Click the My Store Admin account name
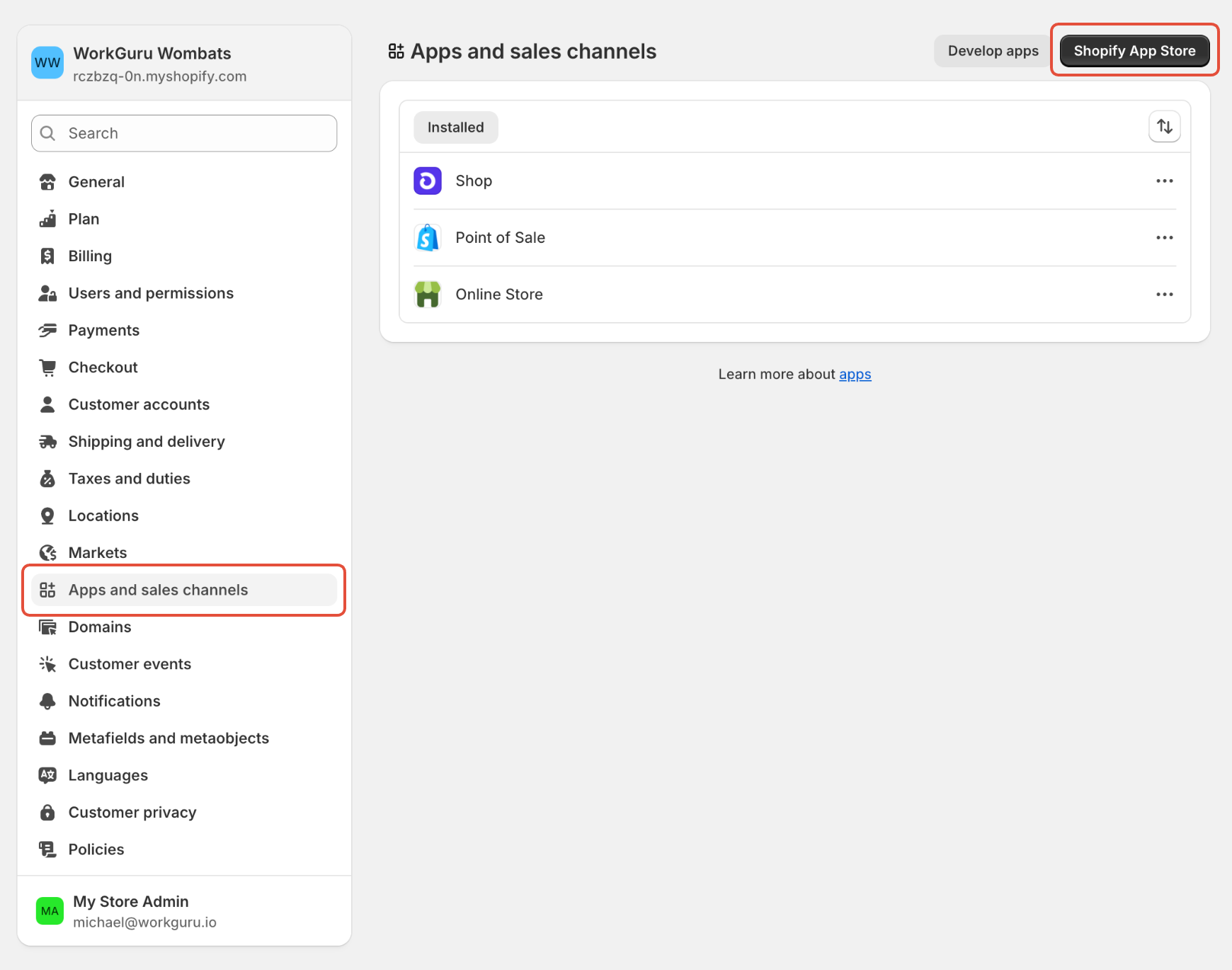This screenshot has height=970, width=1232. point(131,901)
